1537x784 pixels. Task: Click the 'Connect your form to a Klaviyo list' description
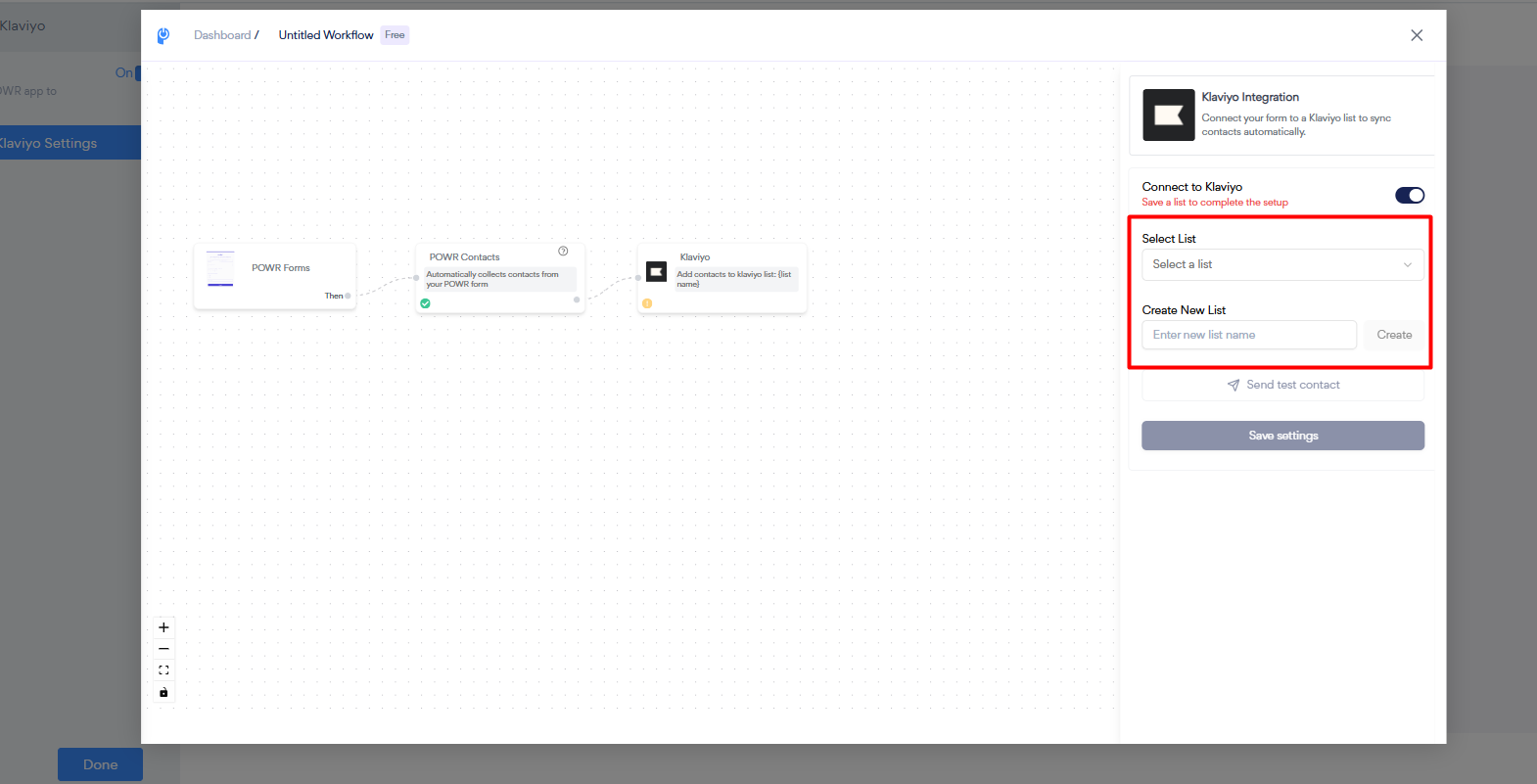click(1296, 125)
